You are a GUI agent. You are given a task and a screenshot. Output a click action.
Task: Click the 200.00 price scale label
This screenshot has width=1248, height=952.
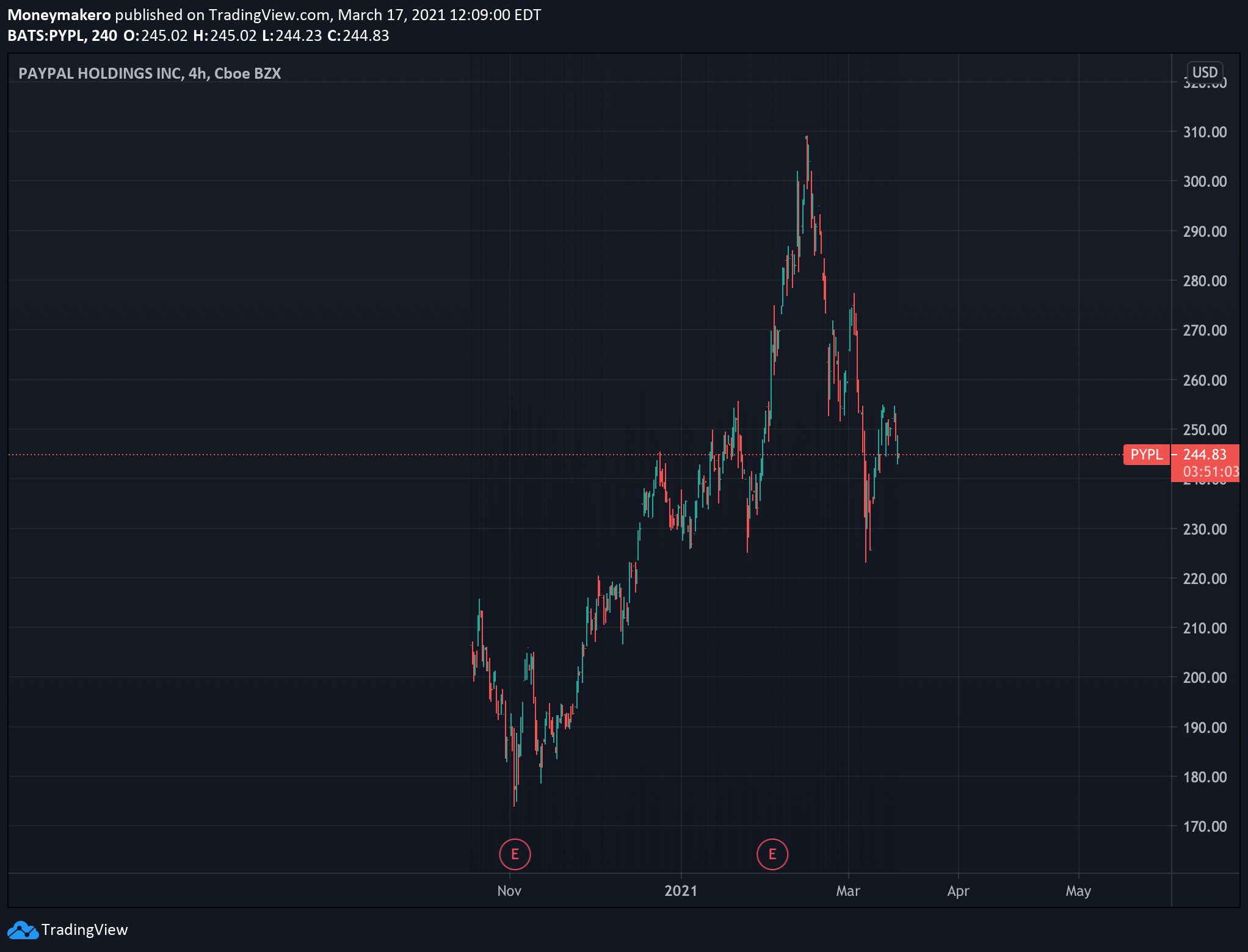point(1205,678)
